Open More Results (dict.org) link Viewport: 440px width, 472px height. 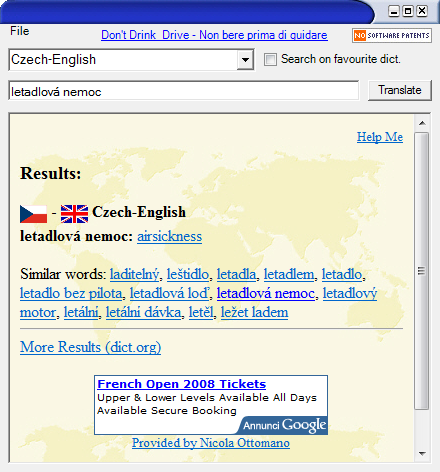[90, 347]
